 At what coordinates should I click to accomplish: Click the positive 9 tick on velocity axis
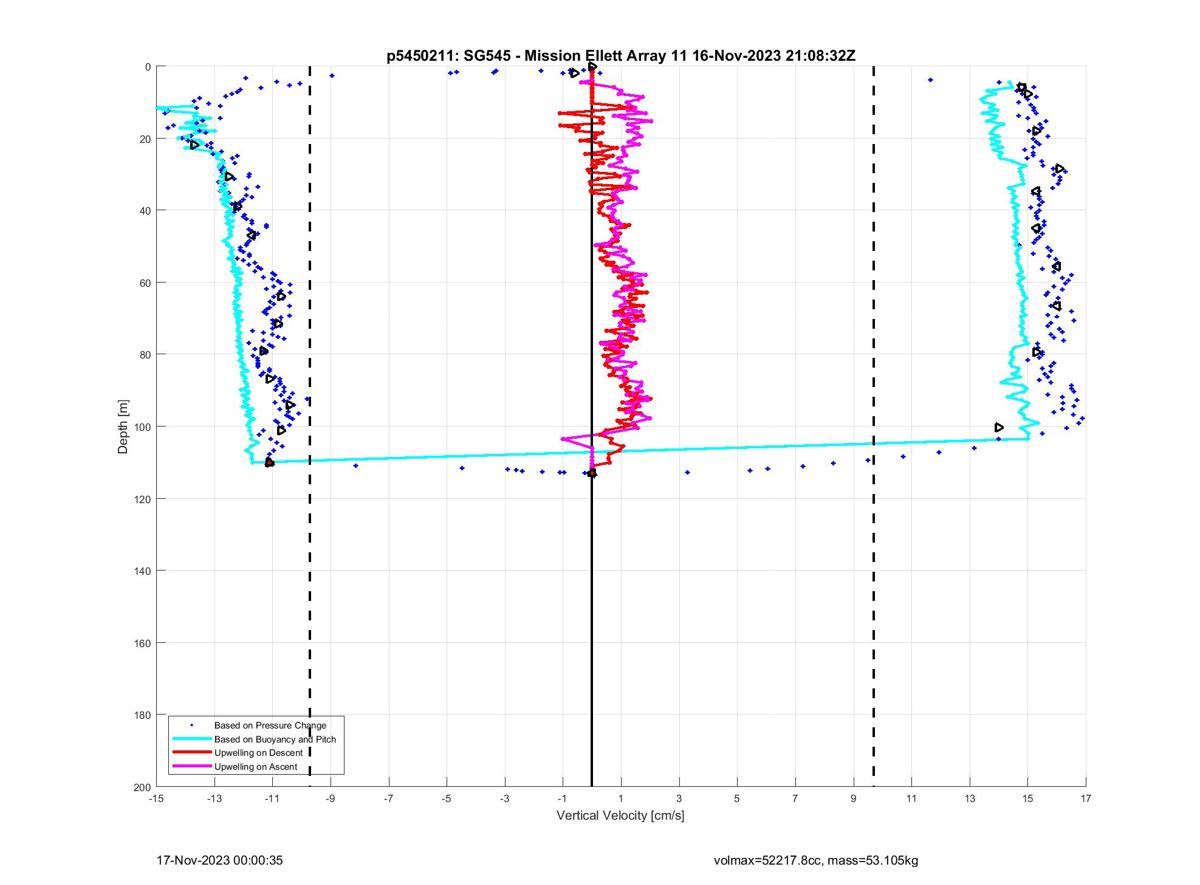pos(853,799)
